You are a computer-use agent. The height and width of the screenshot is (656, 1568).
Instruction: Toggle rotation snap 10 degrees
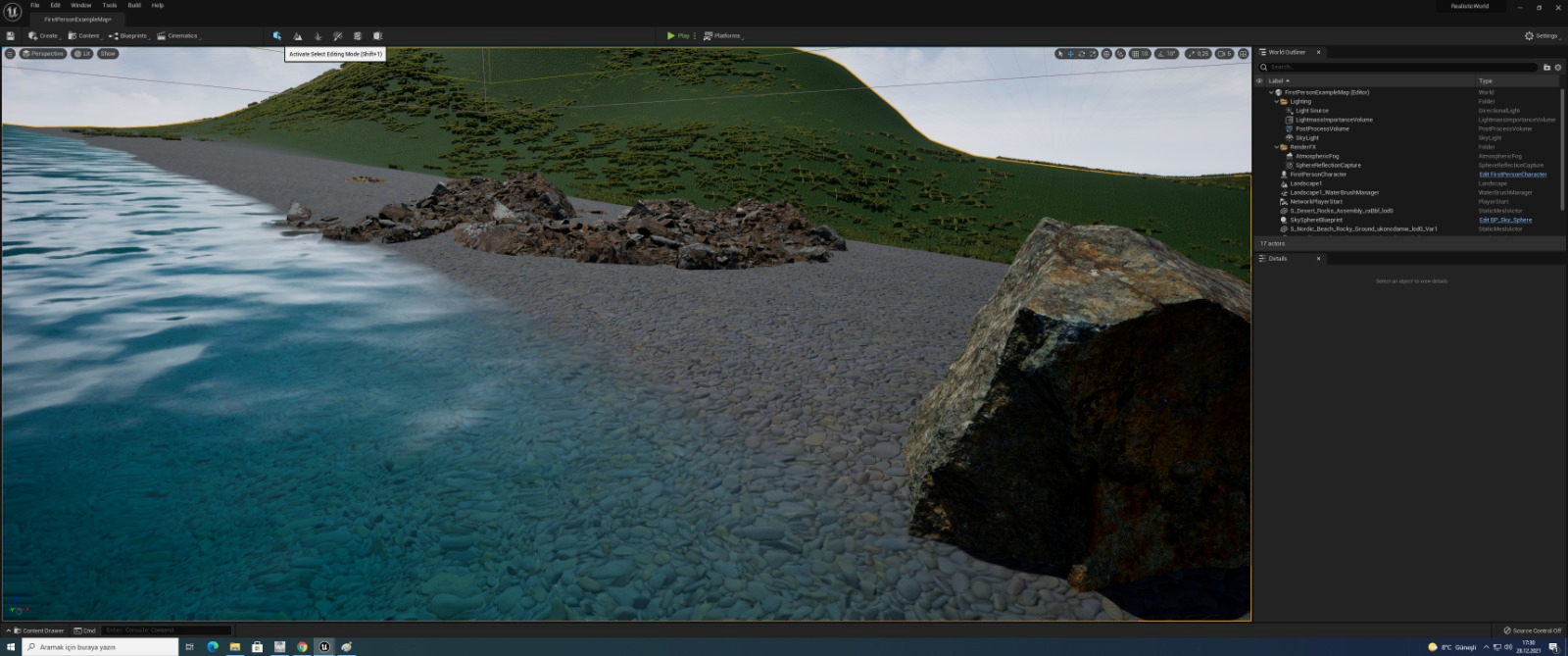click(1166, 54)
